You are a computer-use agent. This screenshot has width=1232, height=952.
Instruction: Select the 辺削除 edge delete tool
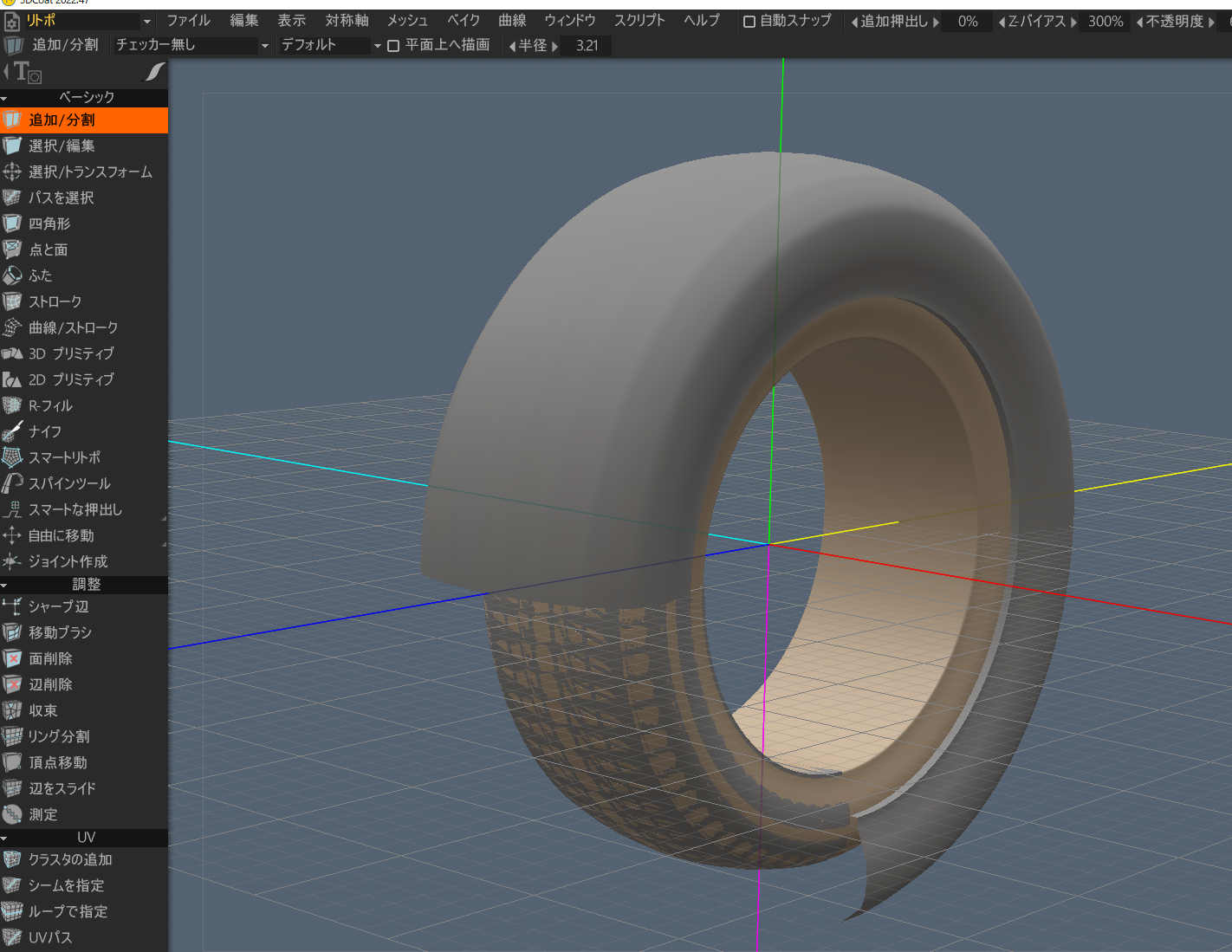(x=84, y=684)
